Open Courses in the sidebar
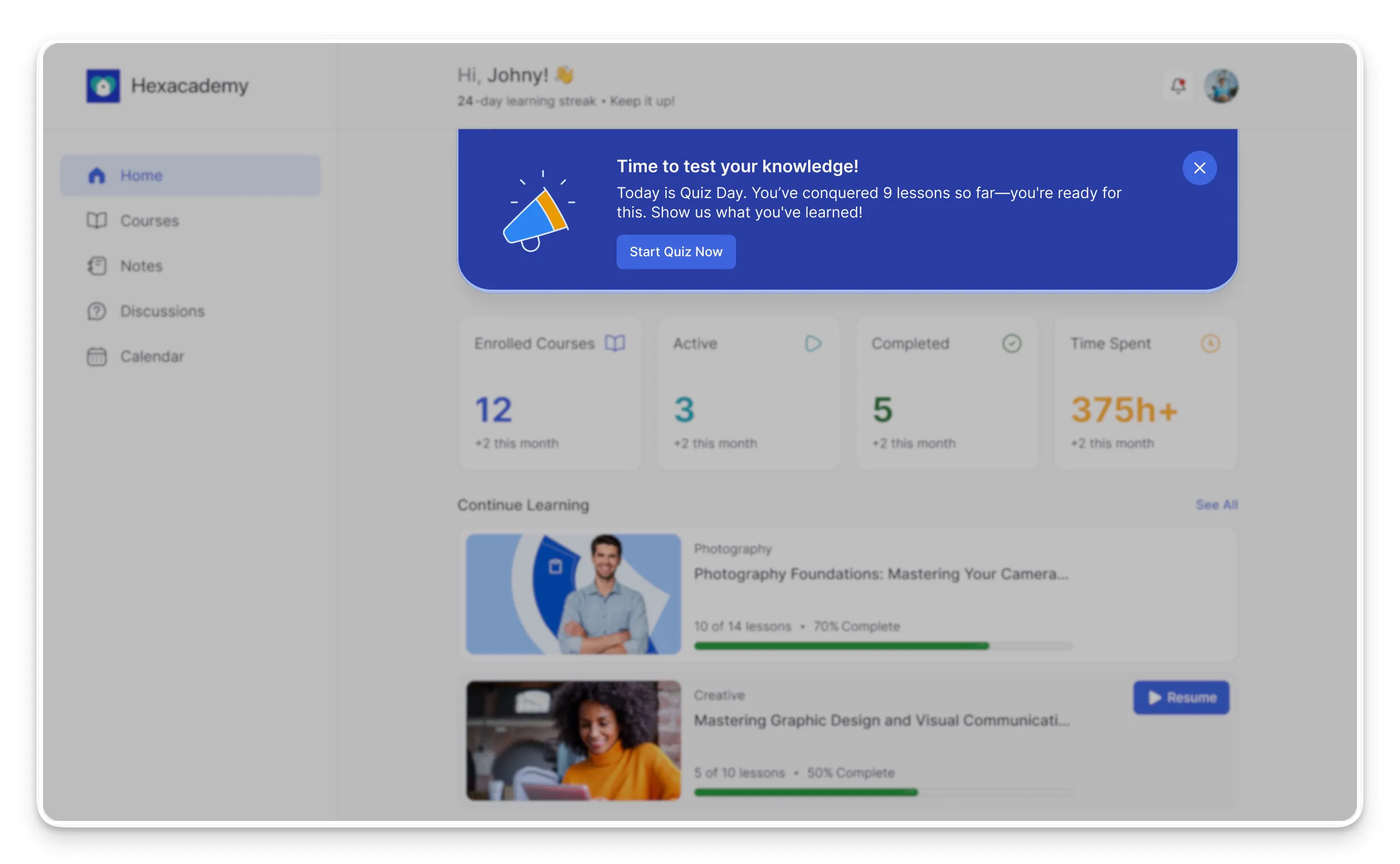The image size is (1400, 864). (x=190, y=221)
